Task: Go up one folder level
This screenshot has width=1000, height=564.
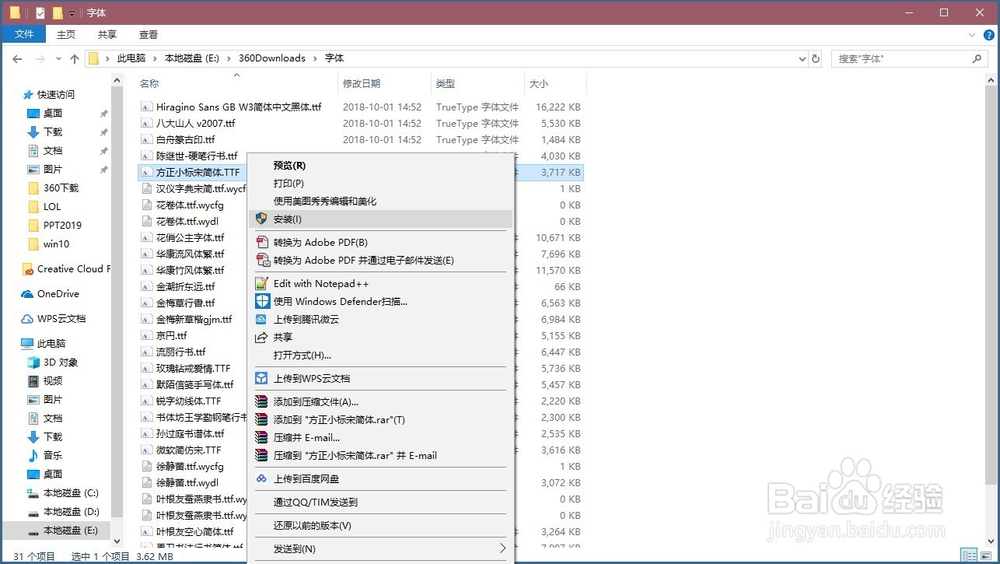Action: [x=75, y=59]
